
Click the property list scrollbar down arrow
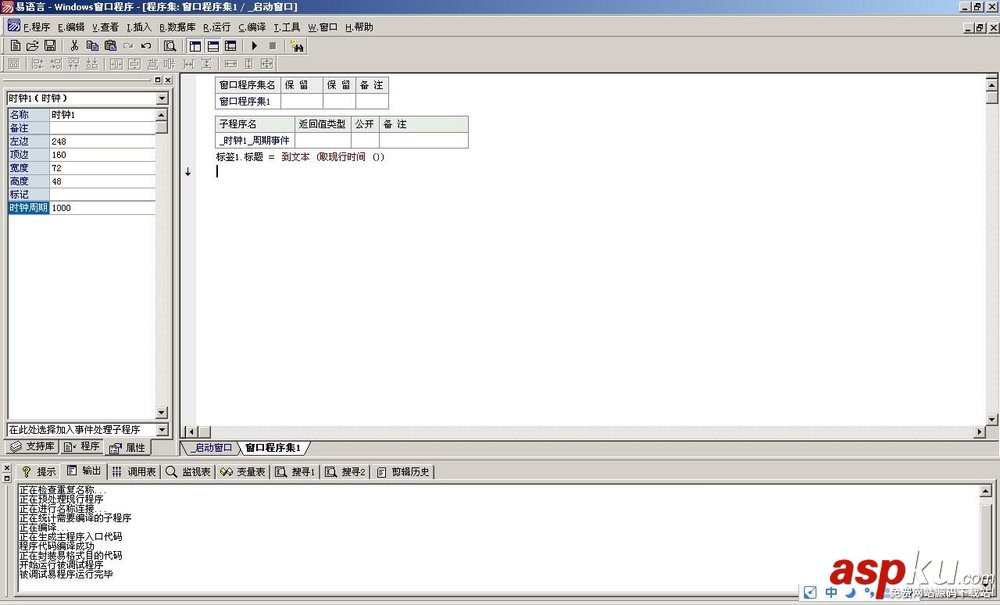[x=161, y=412]
